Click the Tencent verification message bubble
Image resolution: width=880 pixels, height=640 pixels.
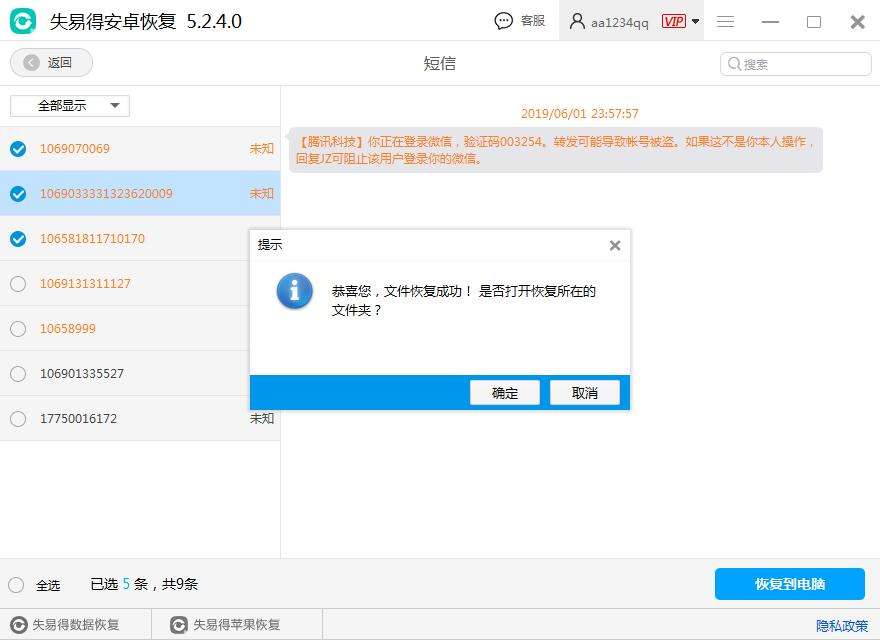[x=556, y=150]
